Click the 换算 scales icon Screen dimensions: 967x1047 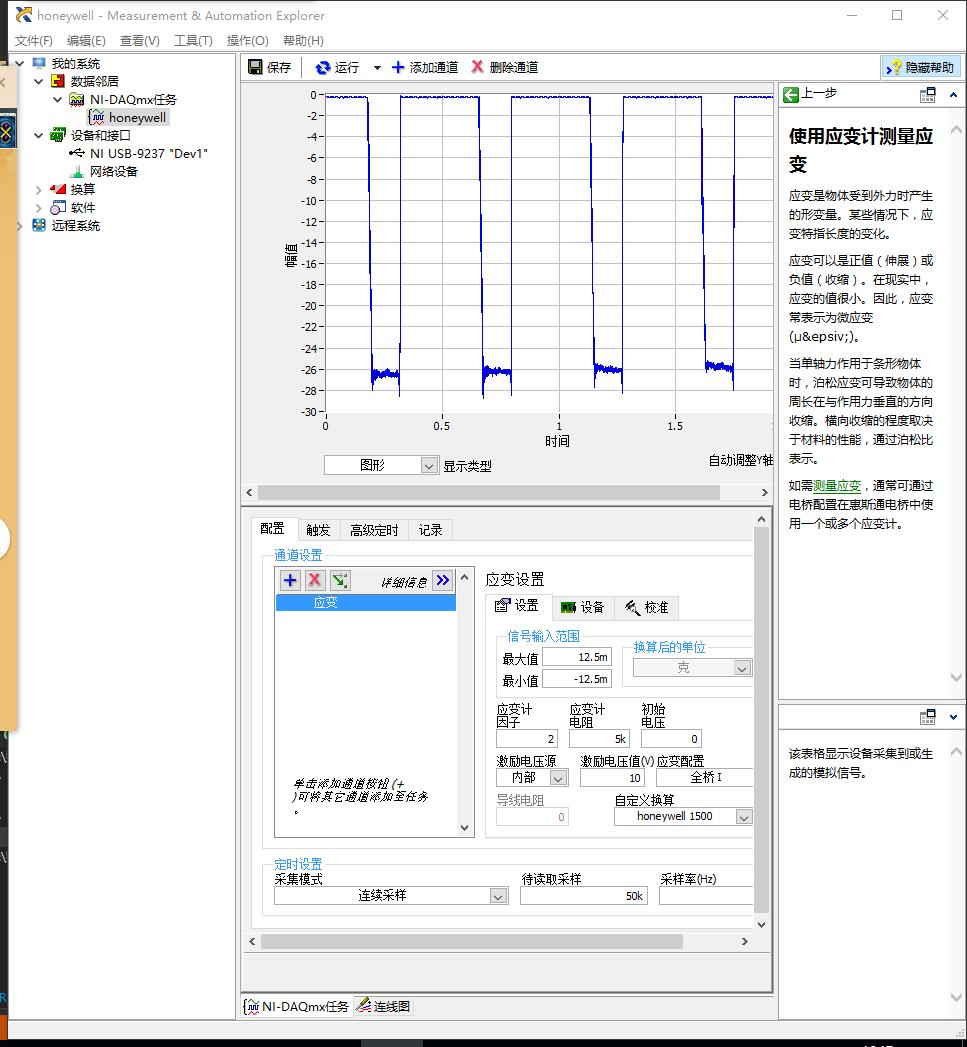[58, 190]
